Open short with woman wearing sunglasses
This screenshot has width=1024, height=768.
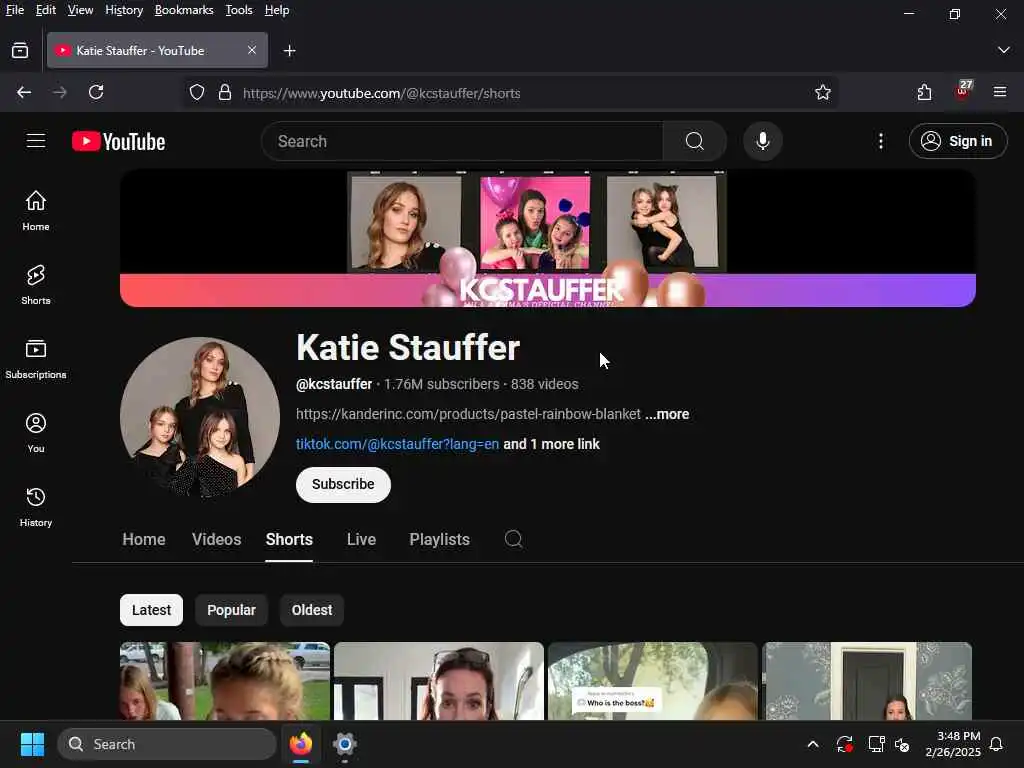[x=439, y=681]
